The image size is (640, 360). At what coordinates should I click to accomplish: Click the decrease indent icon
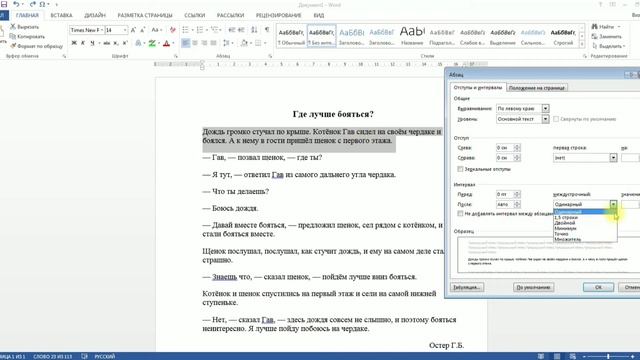pyautogui.click(x=231, y=30)
